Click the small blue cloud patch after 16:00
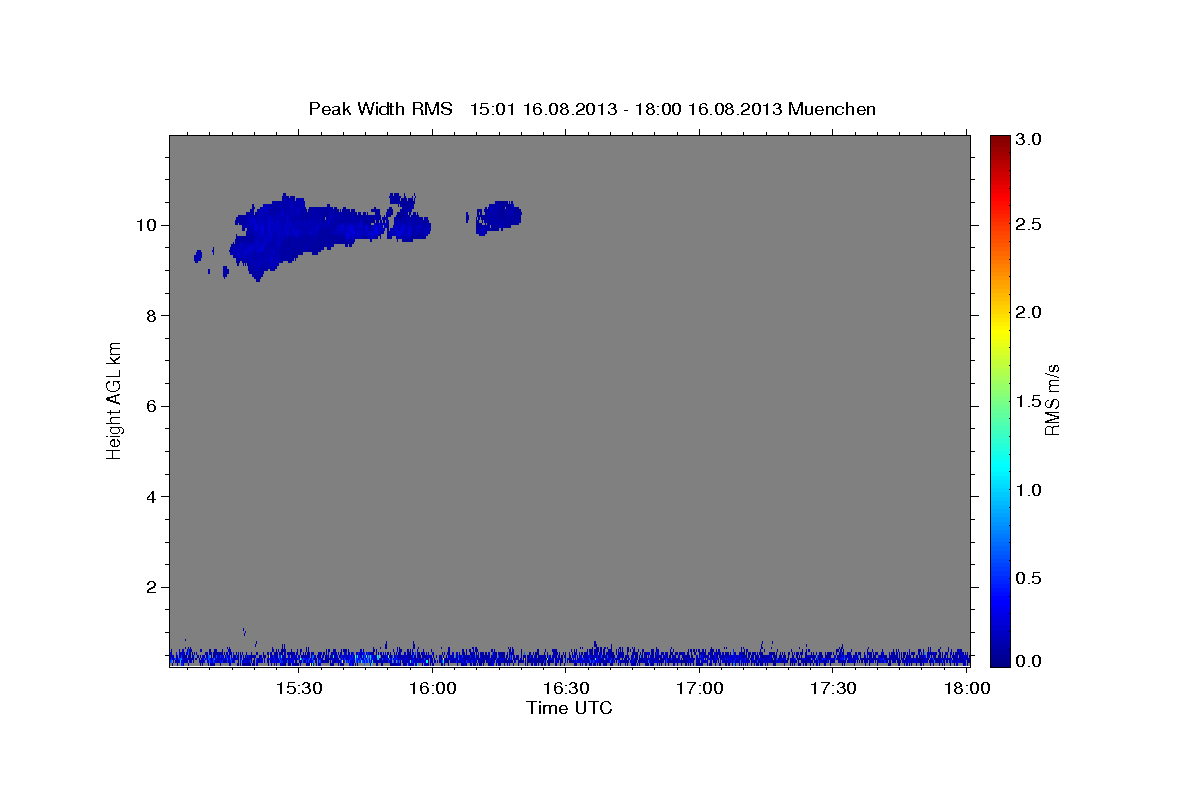Screen dimensions: 1200x800 [498, 217]
